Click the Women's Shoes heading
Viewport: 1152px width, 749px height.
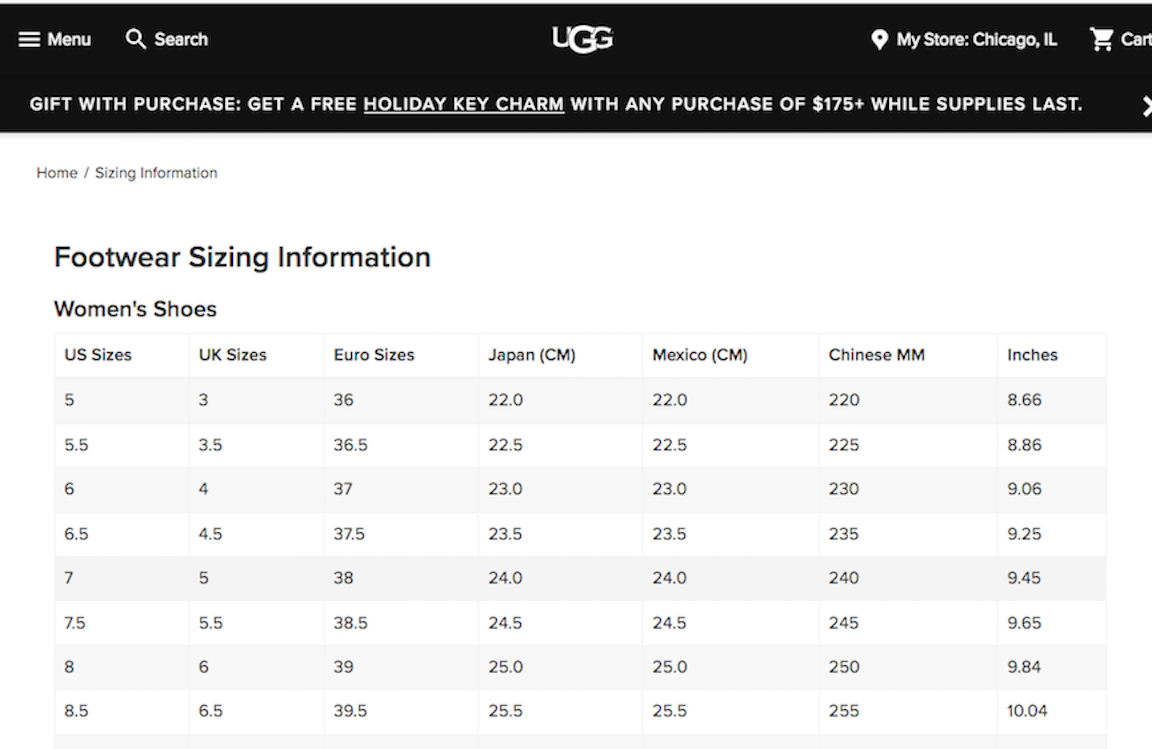(x=135, y=309)
